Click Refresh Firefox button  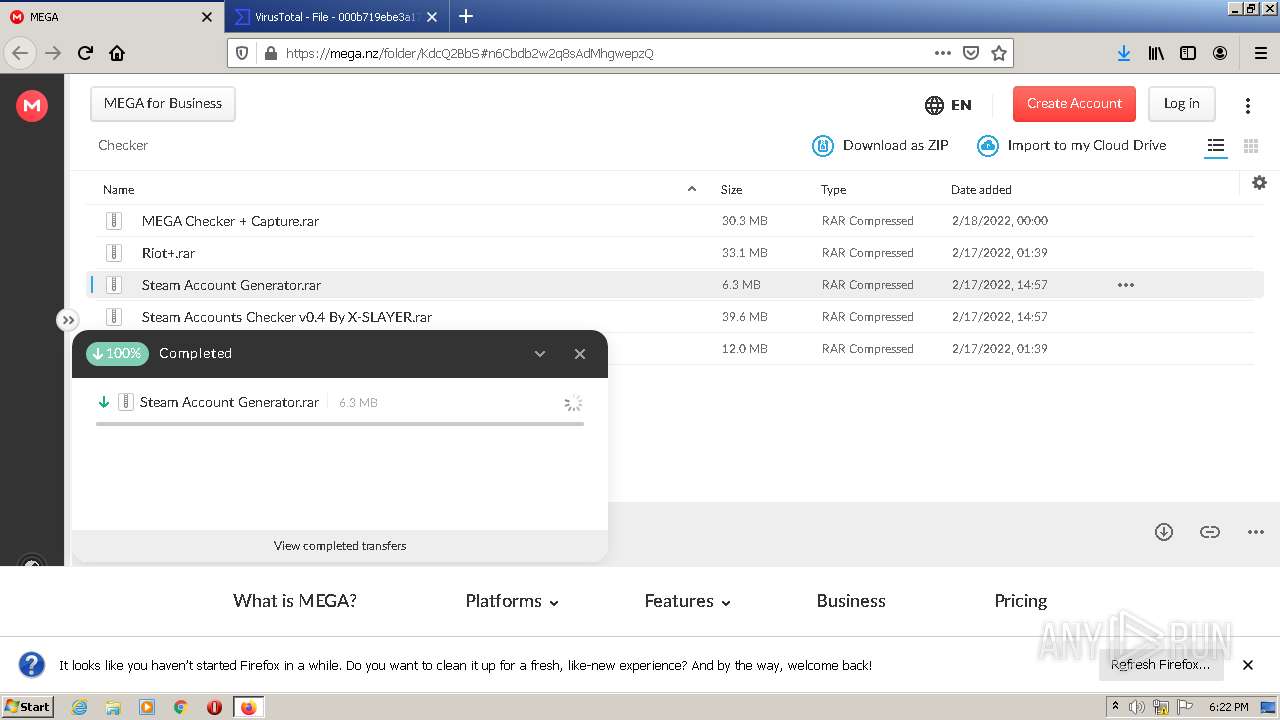[1160, 665]
